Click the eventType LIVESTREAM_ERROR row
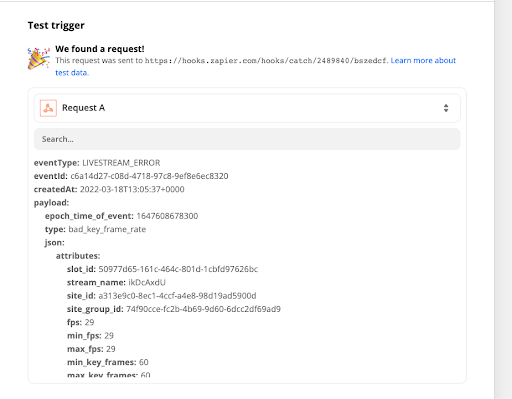This screenshot has width=512, height=399. tap(97, 163)
